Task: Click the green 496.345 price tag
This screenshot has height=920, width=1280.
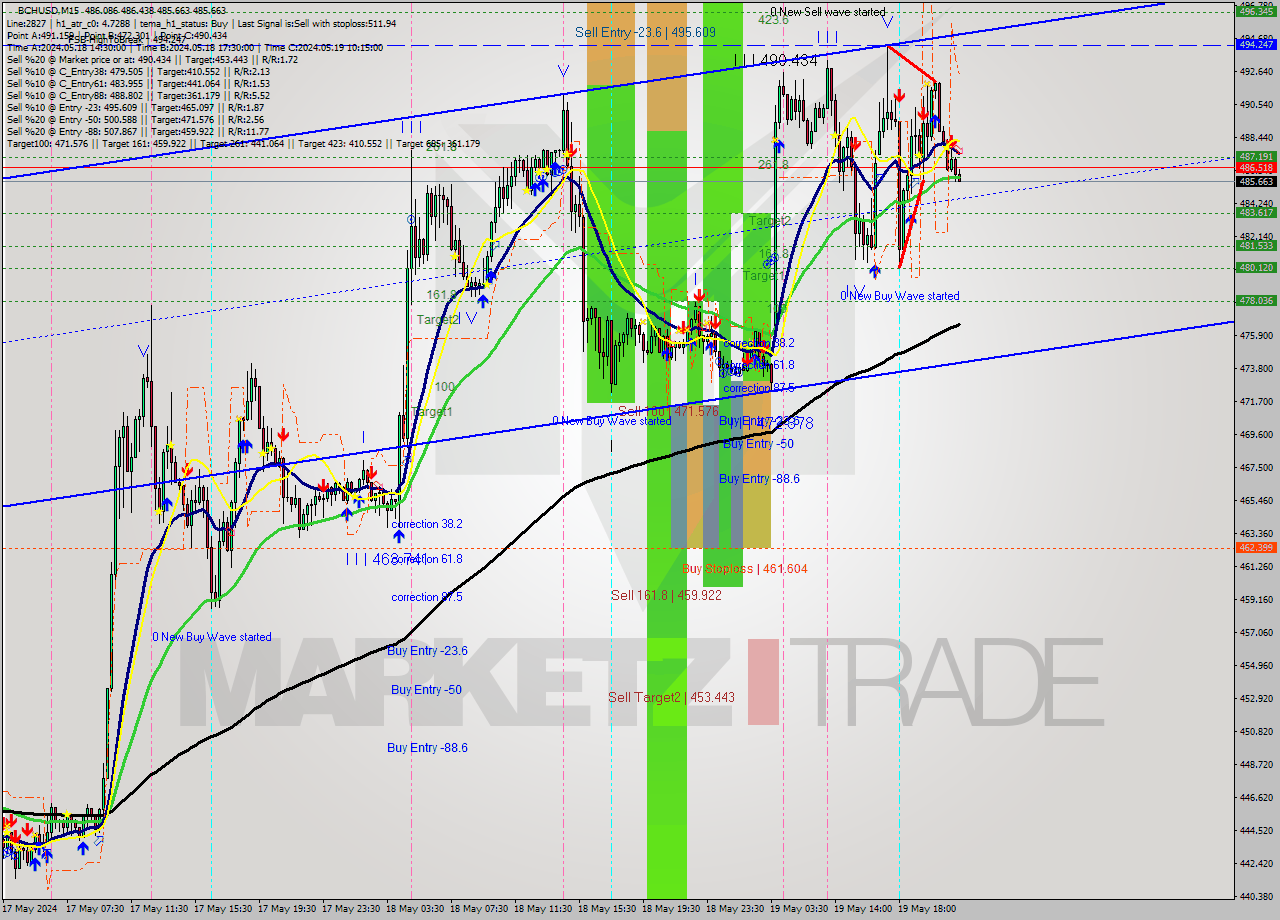Action: pos(1255,11)
